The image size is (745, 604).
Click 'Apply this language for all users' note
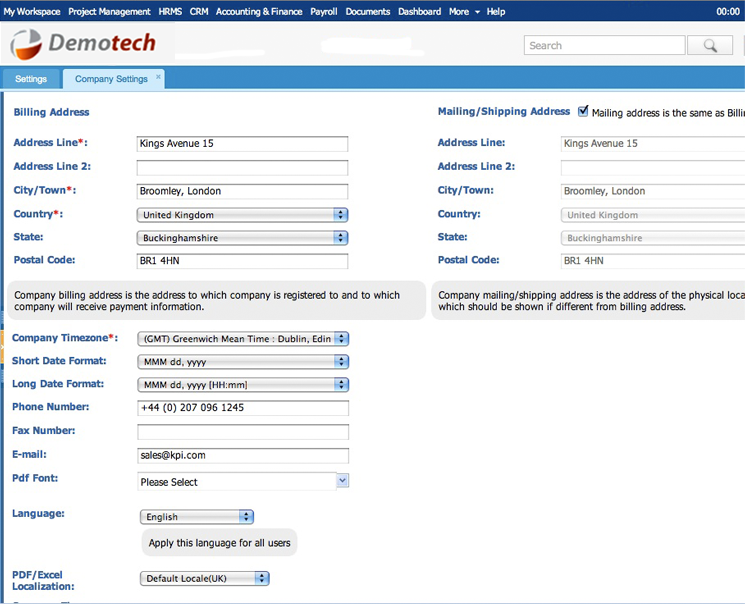coord(220,543)
